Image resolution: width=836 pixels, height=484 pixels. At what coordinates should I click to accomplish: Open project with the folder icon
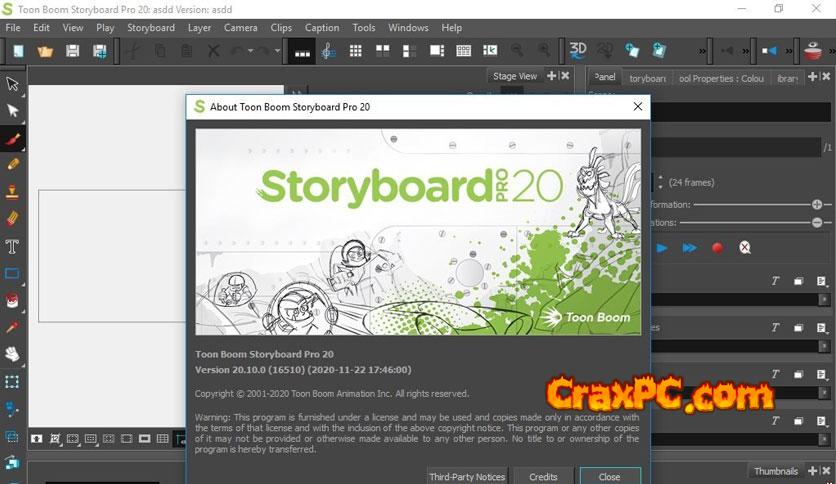pos(43,50)
